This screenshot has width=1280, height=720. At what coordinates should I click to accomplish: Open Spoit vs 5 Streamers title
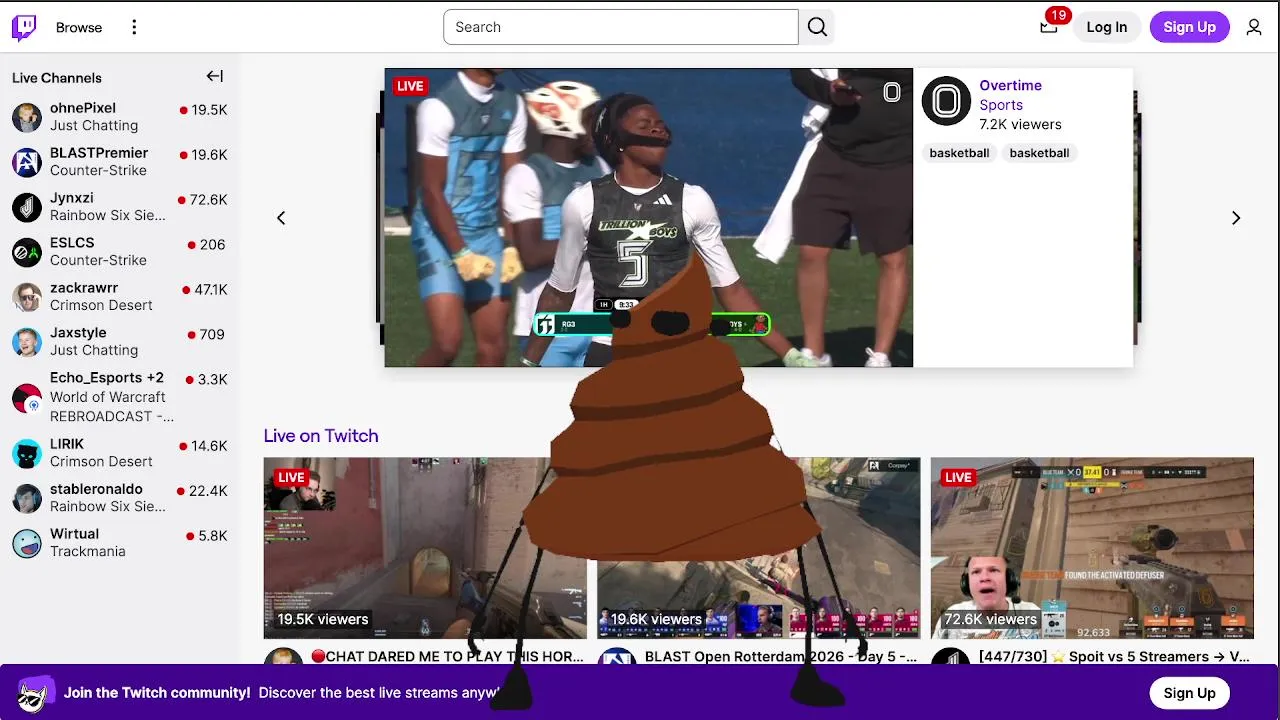pyautogui.click(x=1114, y=657)
